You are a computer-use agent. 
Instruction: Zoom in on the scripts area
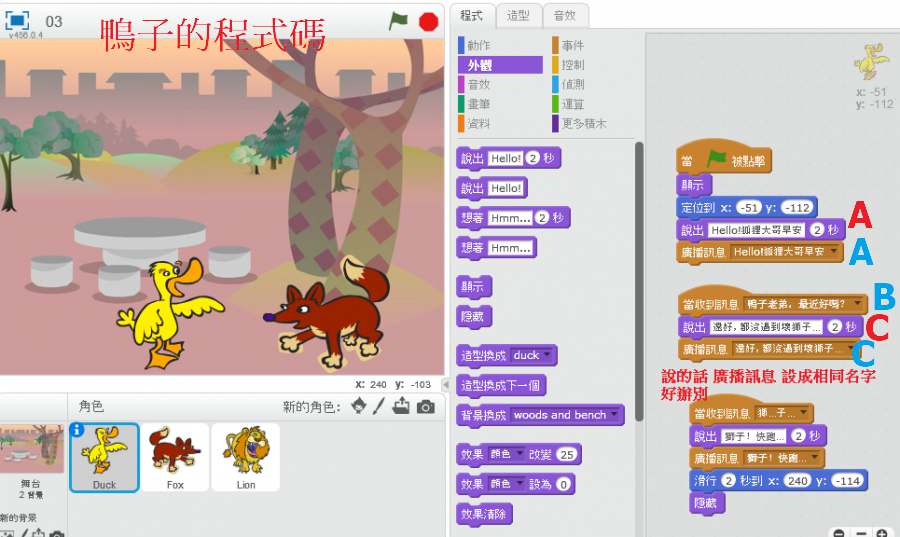[x=882, y=534]
